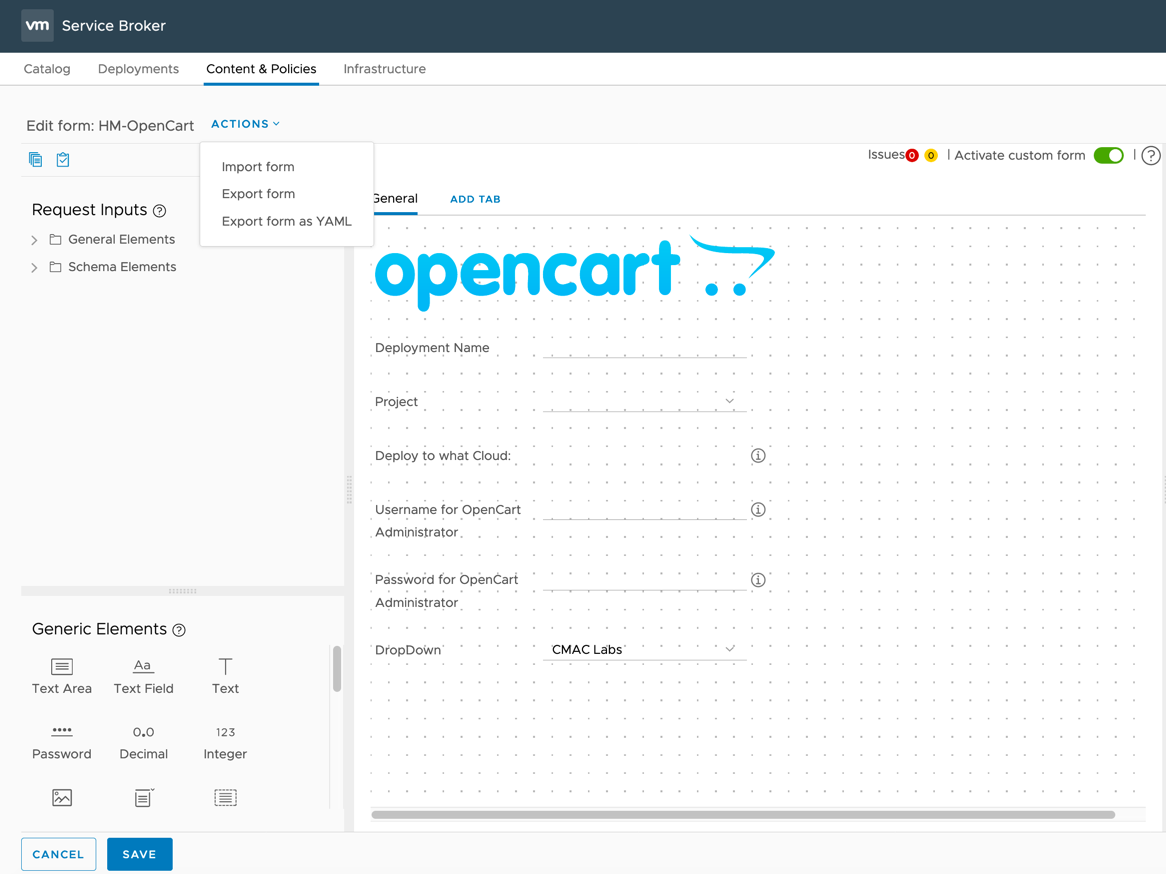Choose Export form as YAML
This screenshot has width=1166, height=874.
[286, 222]
